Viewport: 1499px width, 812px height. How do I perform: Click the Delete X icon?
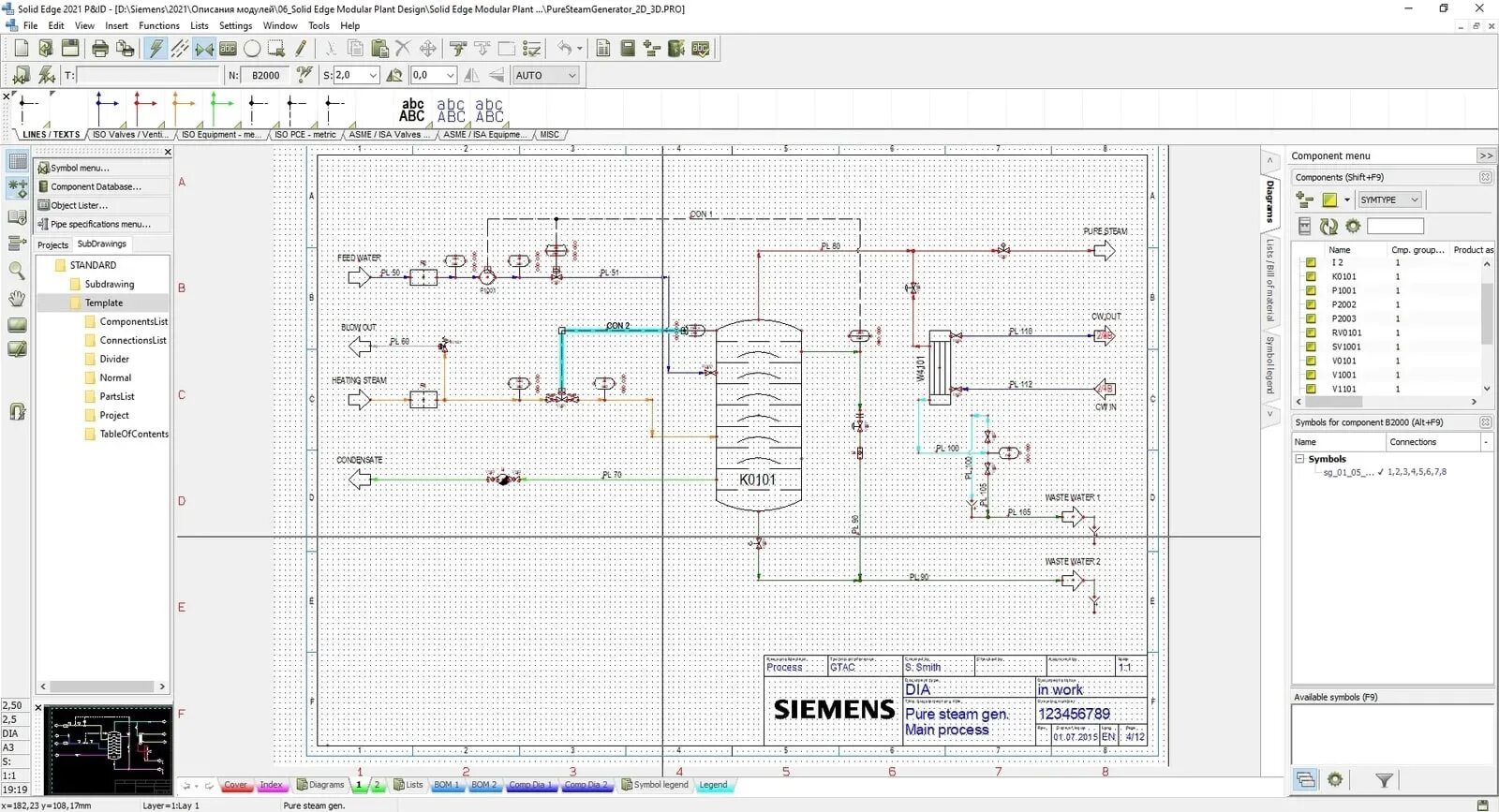(403, 49)
